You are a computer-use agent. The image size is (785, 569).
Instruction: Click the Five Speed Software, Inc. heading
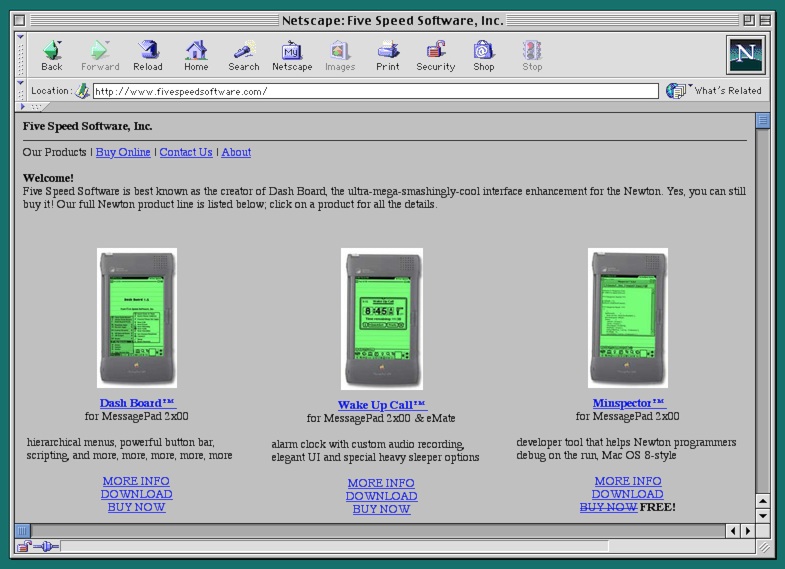pos(87,126)
